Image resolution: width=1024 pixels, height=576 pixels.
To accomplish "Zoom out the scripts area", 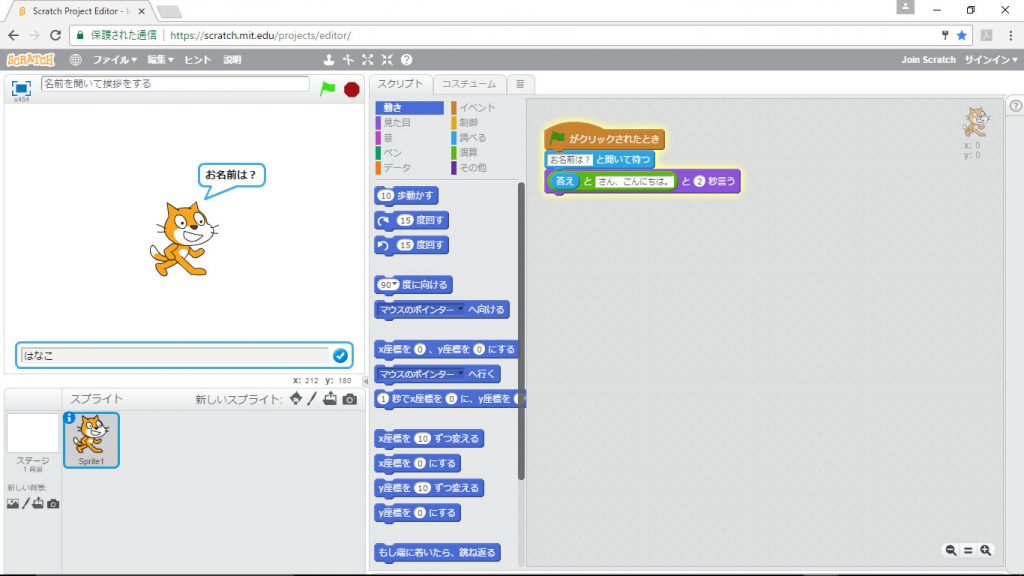I will coord(951,551).
